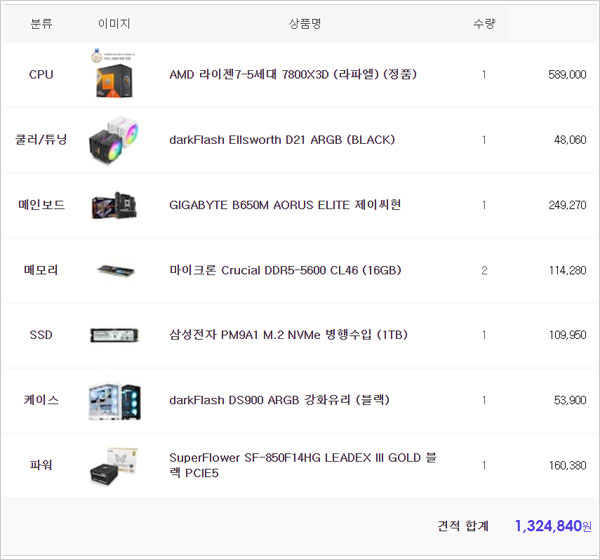Open the GIGABYTE B650M motherboard image
The image size is (600, 560).
point(114,205)
